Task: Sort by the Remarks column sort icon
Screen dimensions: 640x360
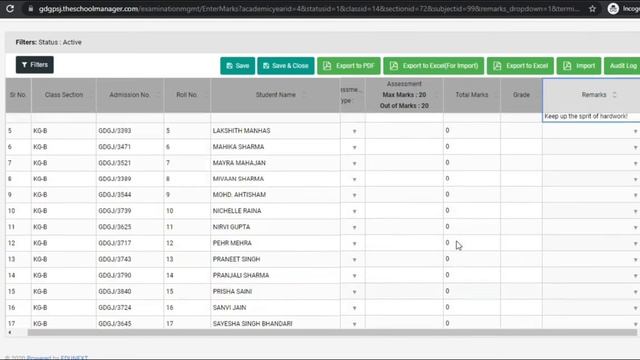Action: coord(614,95)
